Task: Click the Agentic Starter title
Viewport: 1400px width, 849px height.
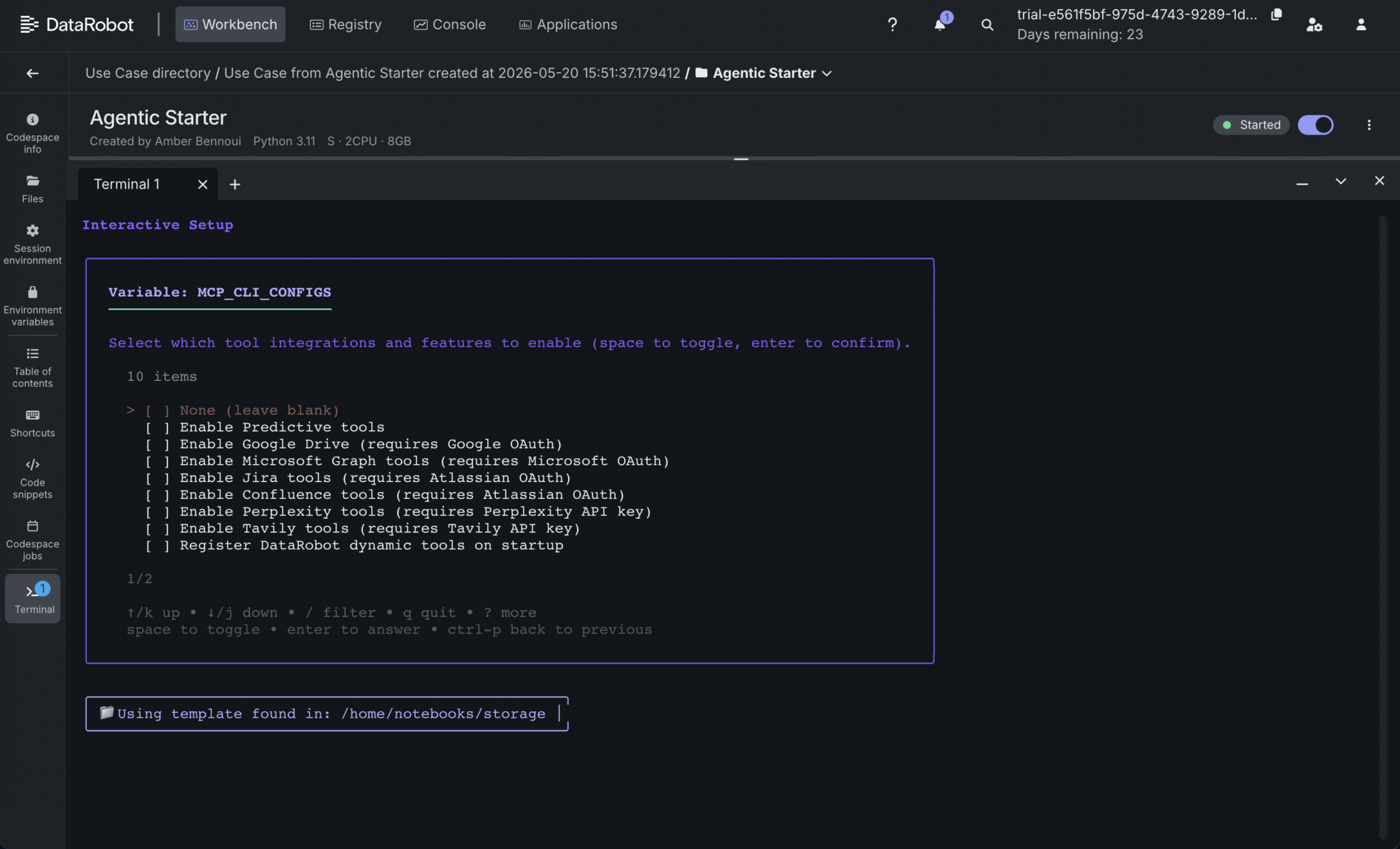Action: tap(158, 118)
